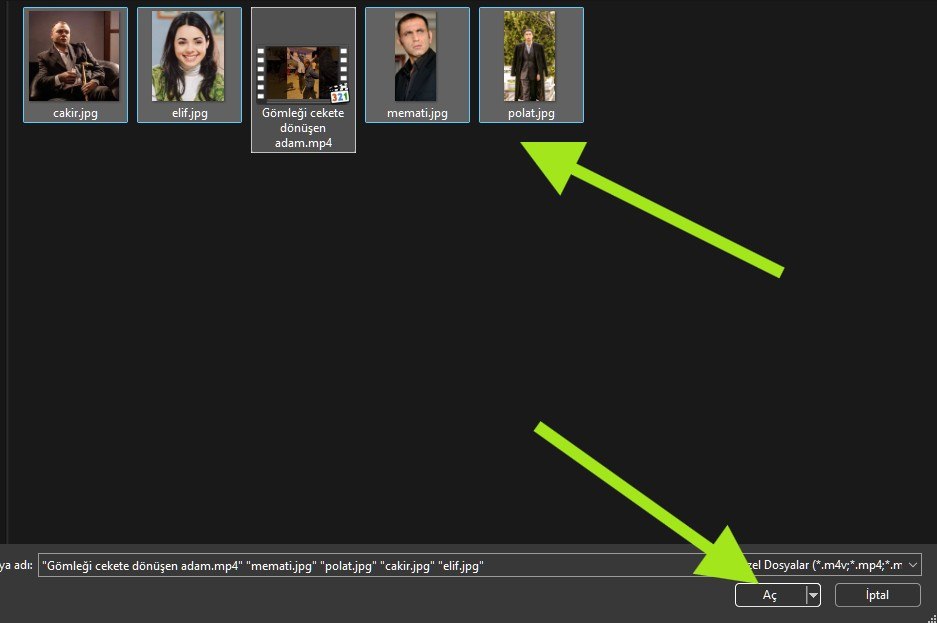Screen dimensions: 937x623
Task: Click the 'ya adı:' file name label
Action: pos(16,565)
